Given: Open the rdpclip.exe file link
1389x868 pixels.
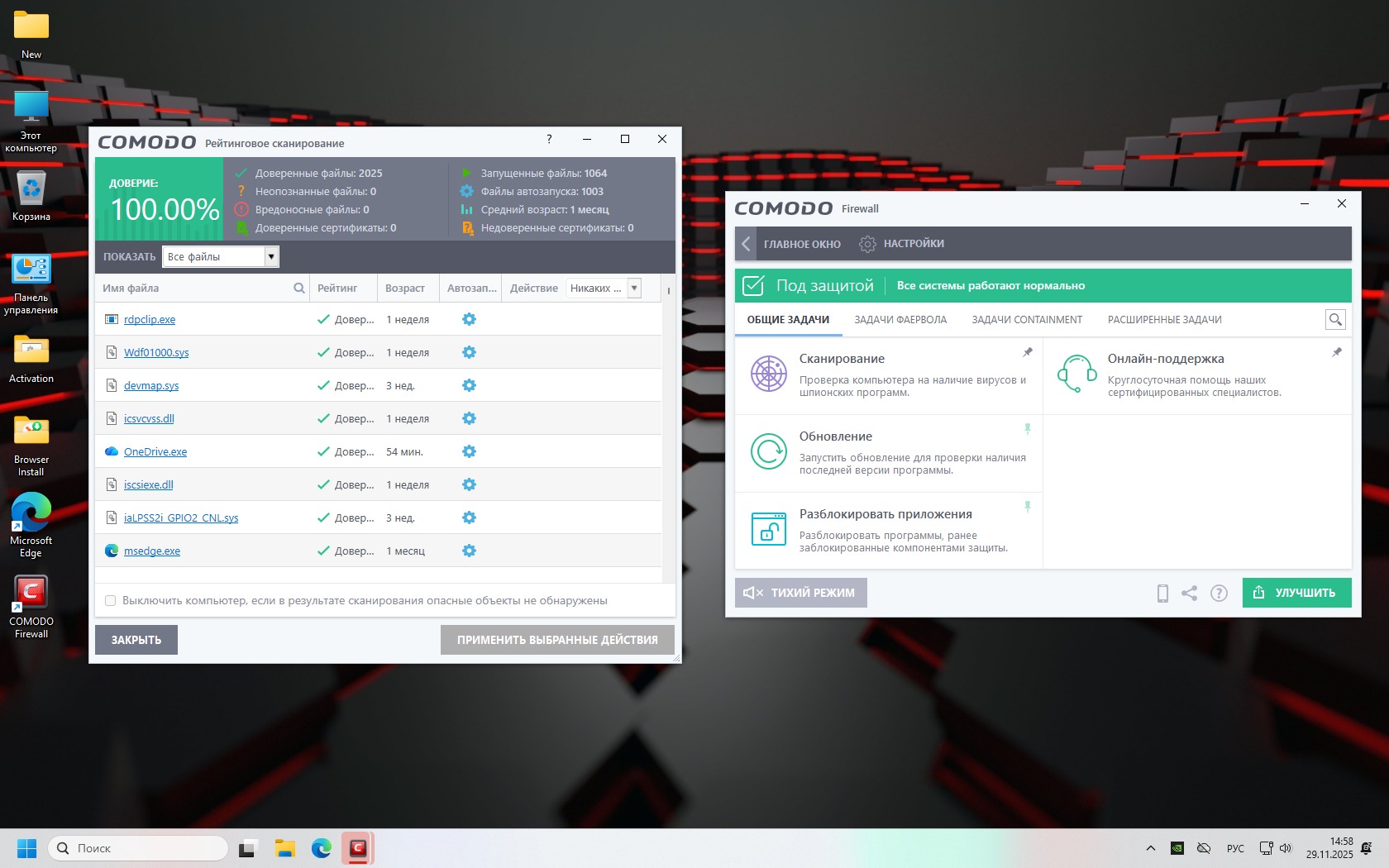Looking at the screenshot, I should click(x=150, y=320).
